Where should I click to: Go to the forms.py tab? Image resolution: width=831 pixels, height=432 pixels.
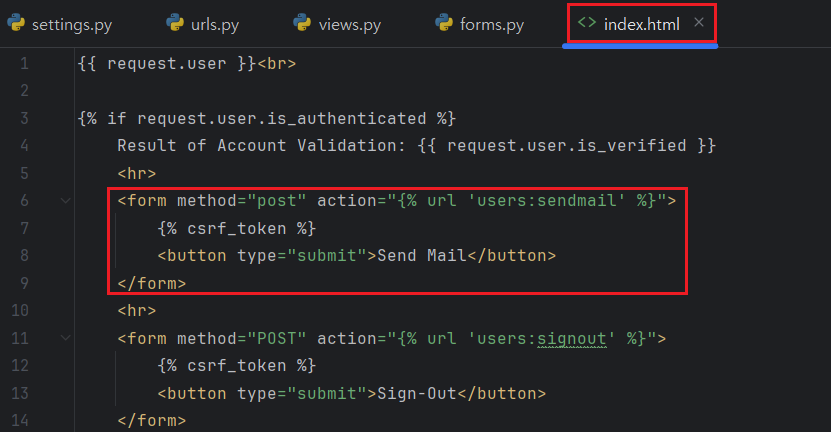(492, 23)
